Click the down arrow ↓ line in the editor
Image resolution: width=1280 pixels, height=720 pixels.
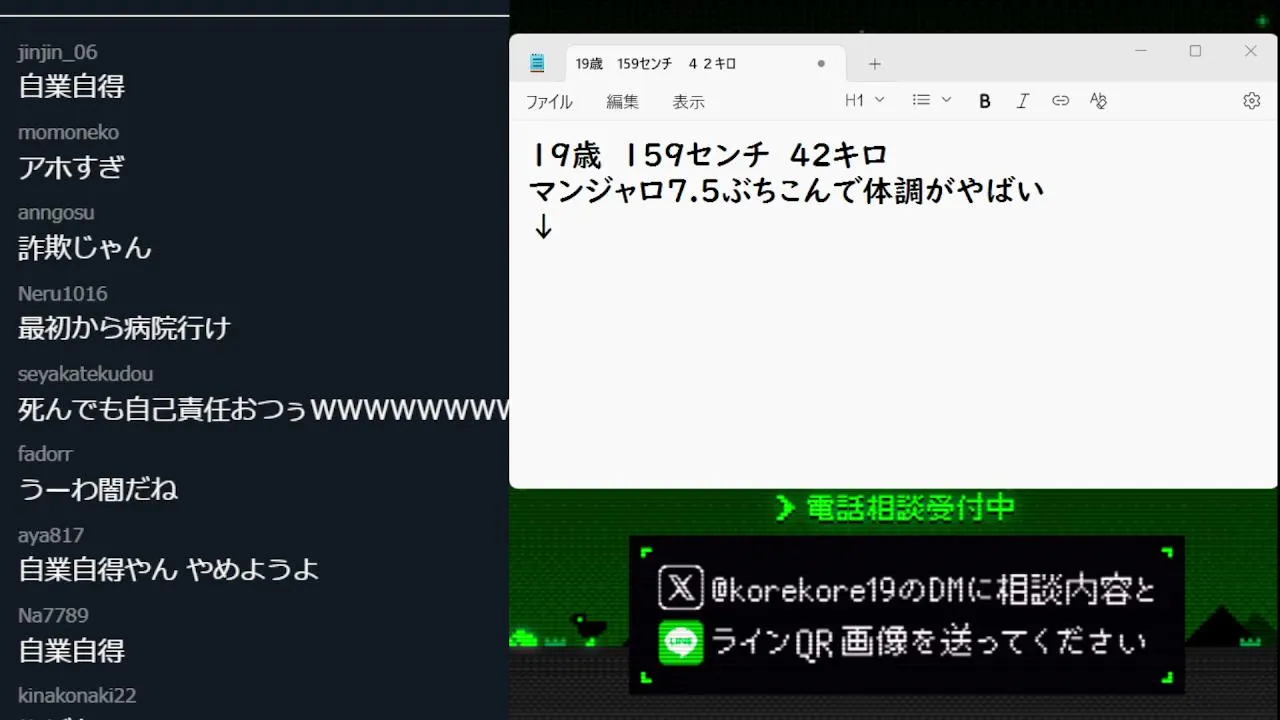543,227
